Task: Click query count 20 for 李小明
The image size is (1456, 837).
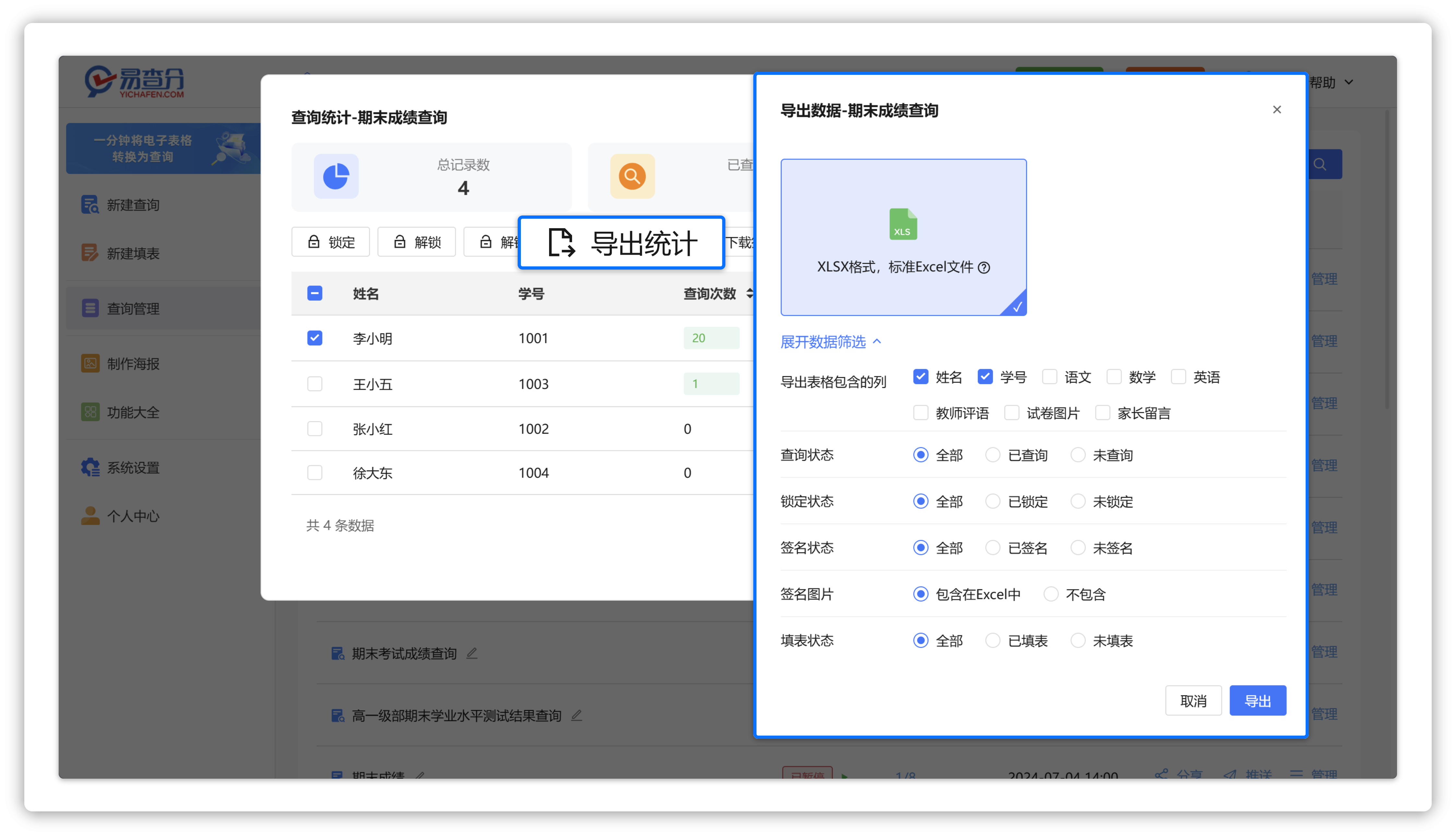Action: [711, 338]
